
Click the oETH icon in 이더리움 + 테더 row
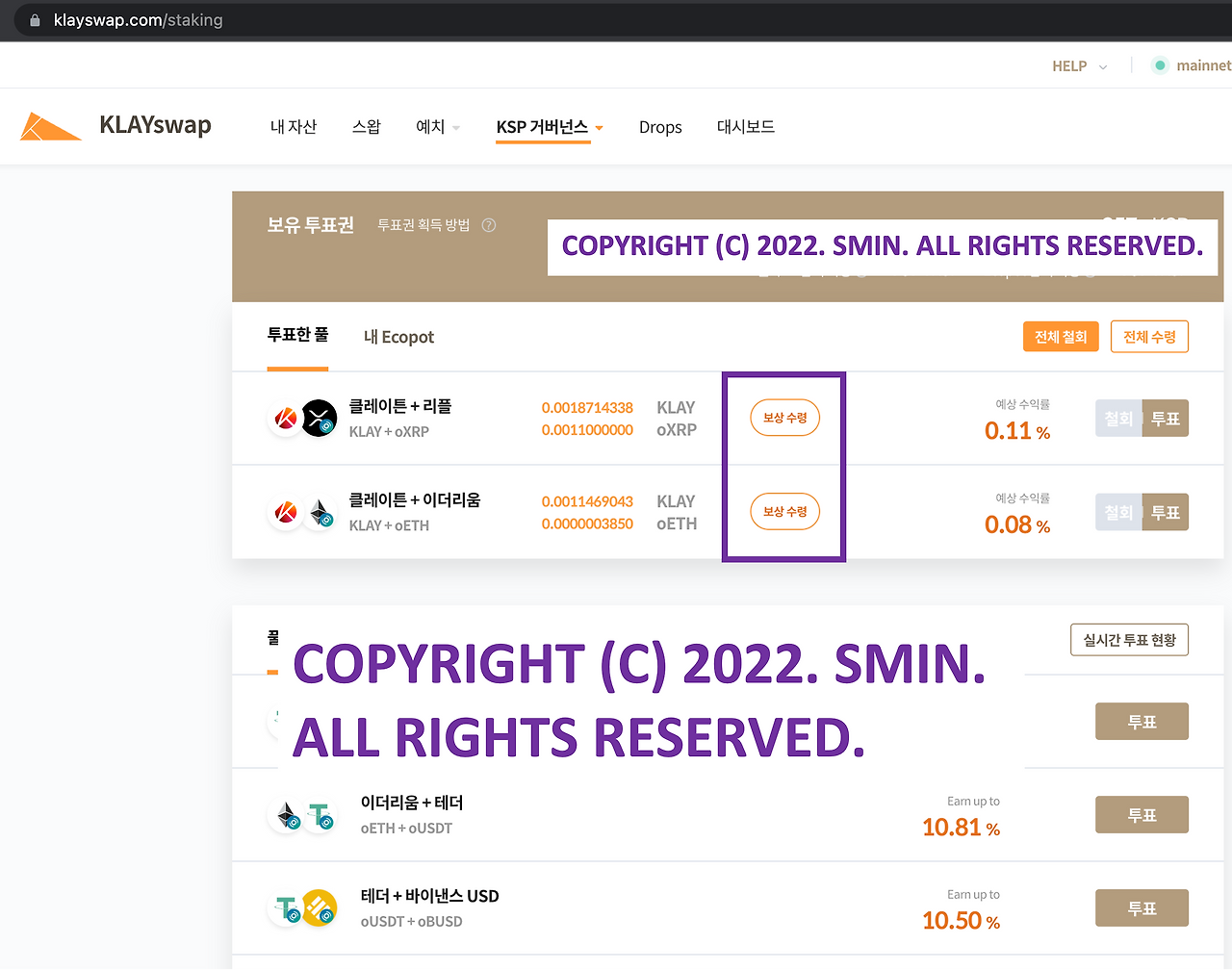(287, 816)
